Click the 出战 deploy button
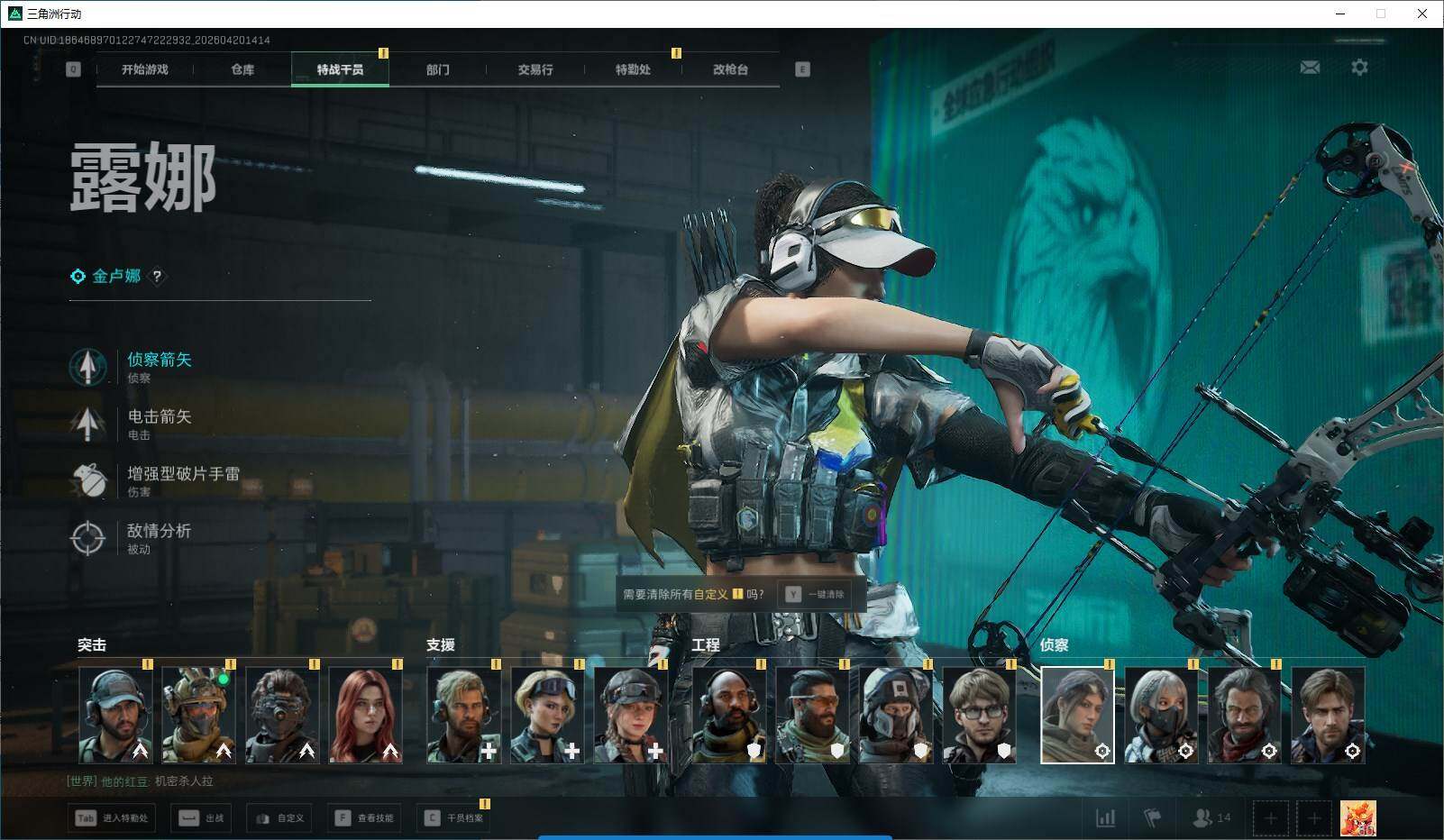The width and height of the screenshot is (1444, 840). click(201, 818)
